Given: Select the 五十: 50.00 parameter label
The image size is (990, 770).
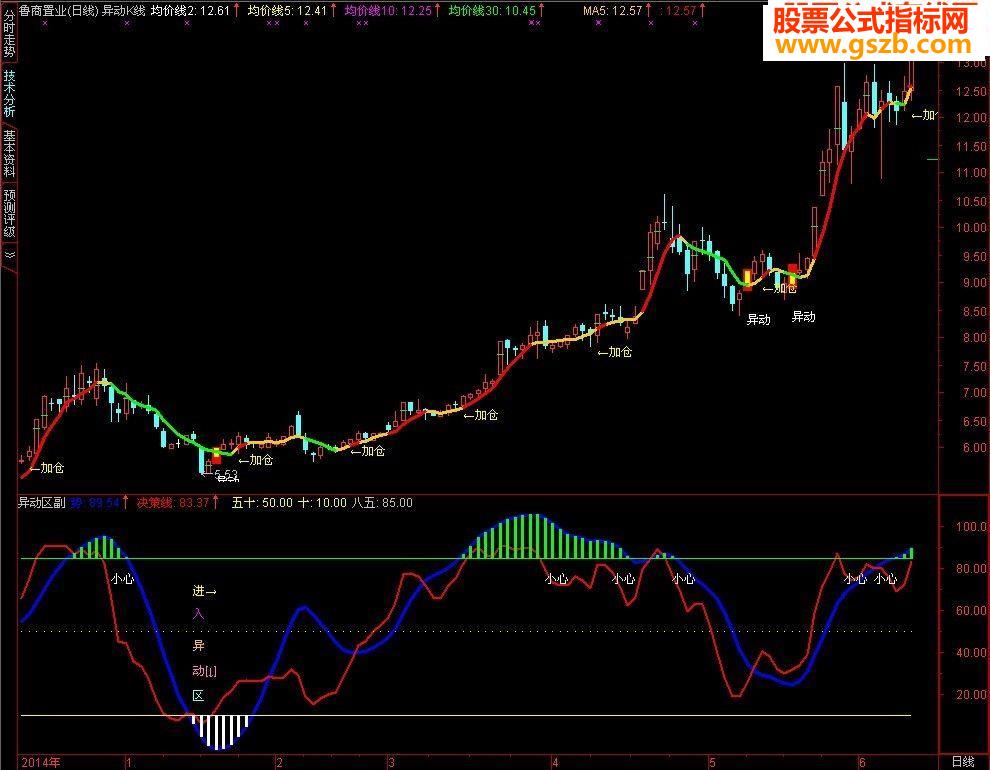Looking at the screenshot, I should (262, 503).
